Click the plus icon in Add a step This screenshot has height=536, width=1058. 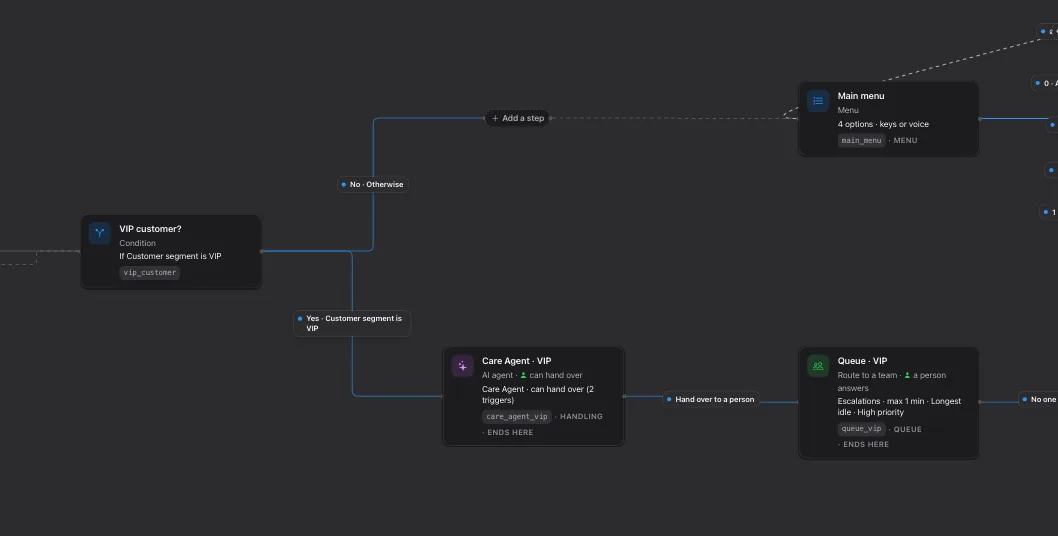pos(495,118)
